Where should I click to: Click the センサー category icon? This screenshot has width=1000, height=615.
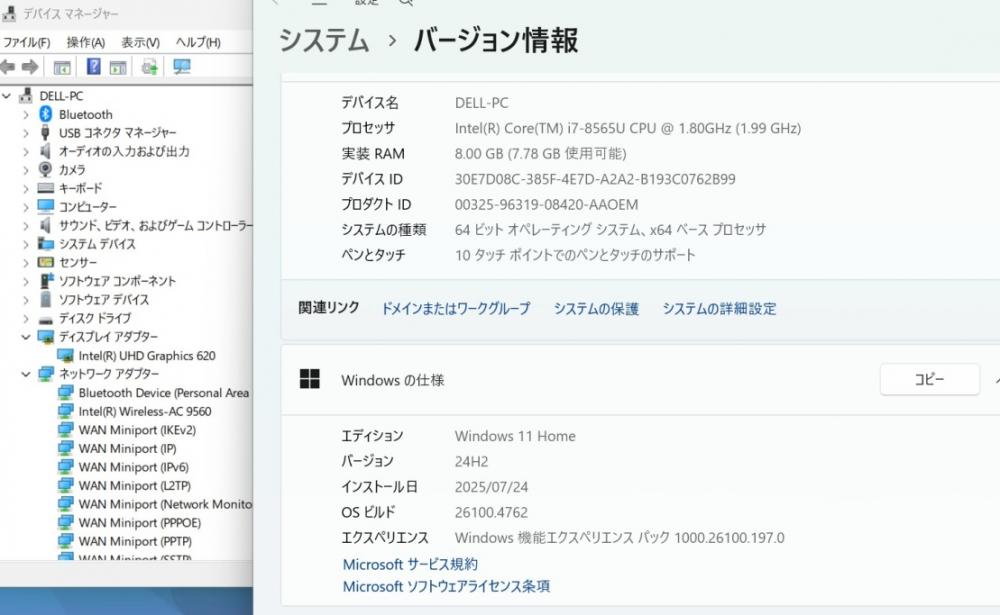click(45, 262)
